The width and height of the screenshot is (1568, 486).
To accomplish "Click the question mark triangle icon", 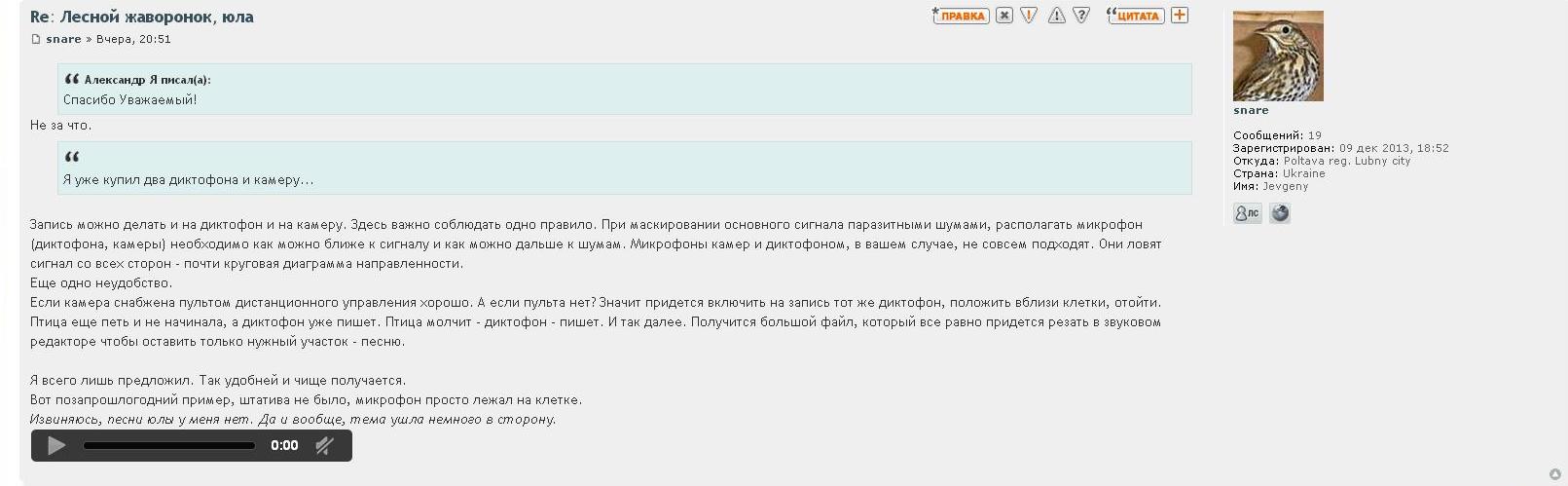I will tap(1081, 16).
